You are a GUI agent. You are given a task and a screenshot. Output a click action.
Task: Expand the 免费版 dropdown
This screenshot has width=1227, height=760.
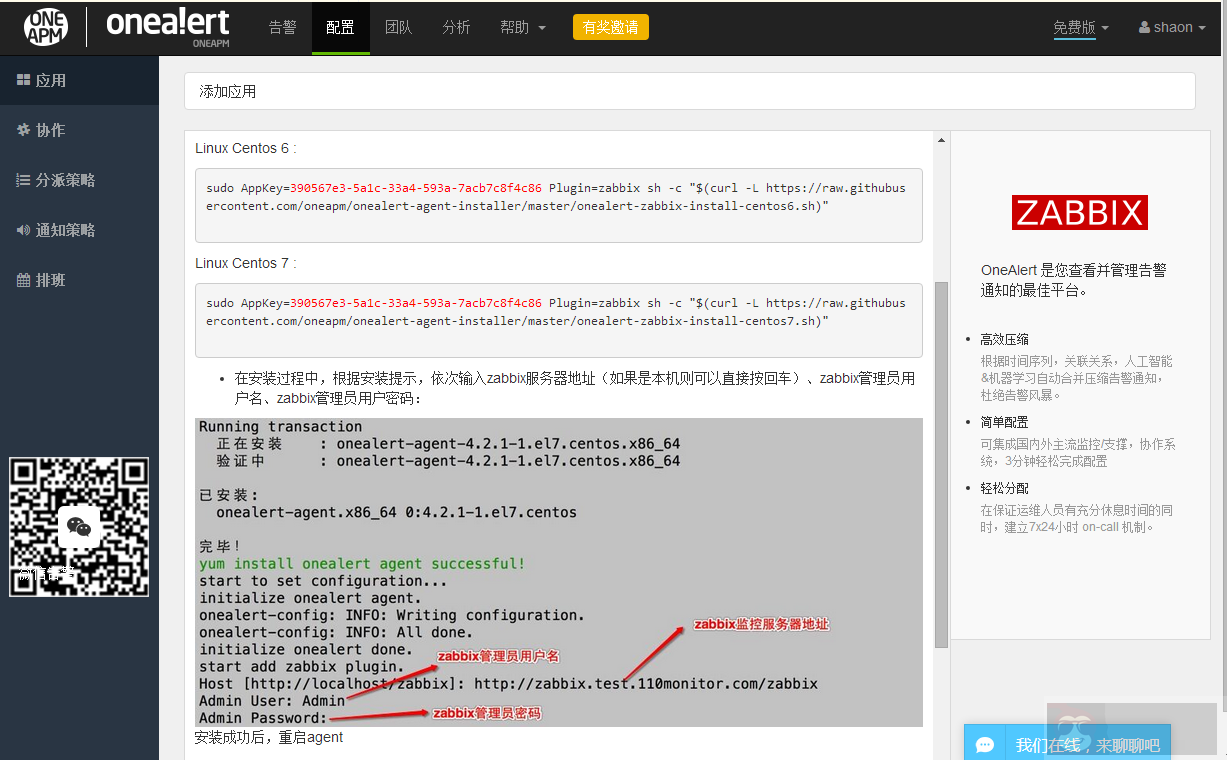point(1080,27)
